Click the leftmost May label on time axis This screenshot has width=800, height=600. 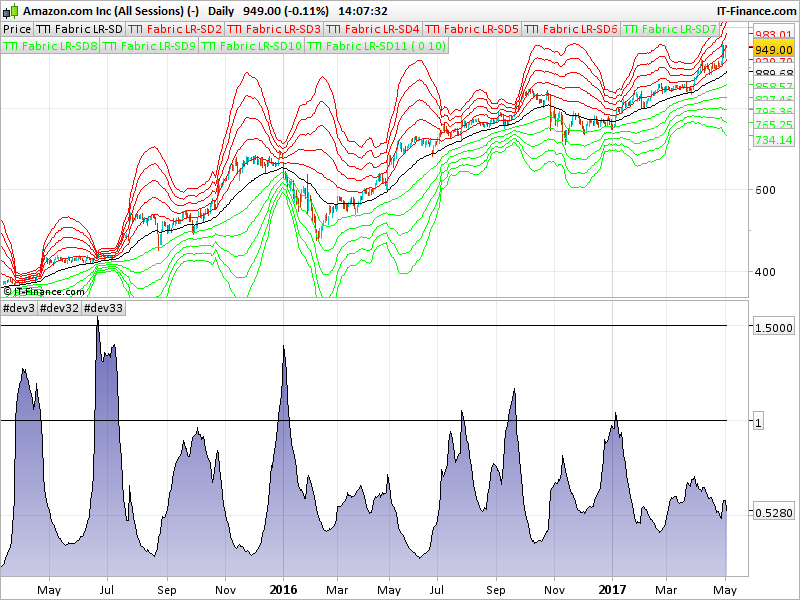coord(49,590)
